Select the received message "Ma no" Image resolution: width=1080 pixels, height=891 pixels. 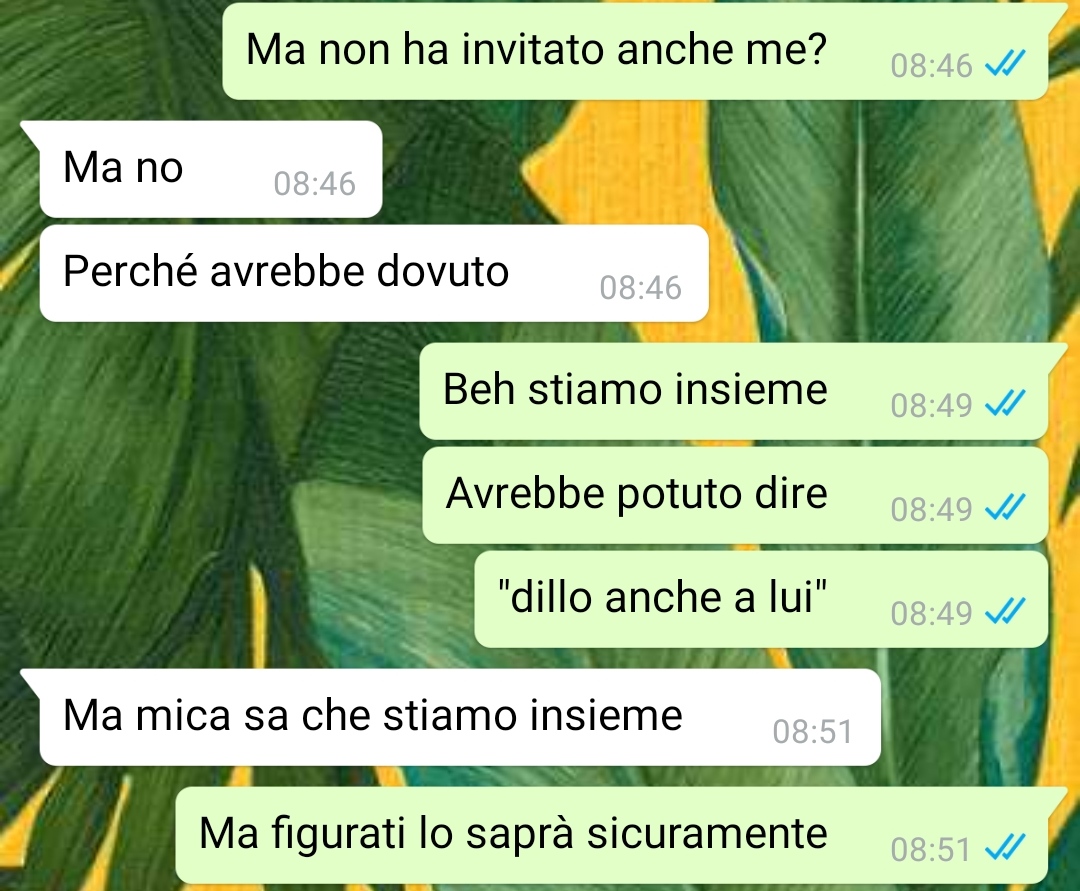pyautogui.click(x=211, y=169)
